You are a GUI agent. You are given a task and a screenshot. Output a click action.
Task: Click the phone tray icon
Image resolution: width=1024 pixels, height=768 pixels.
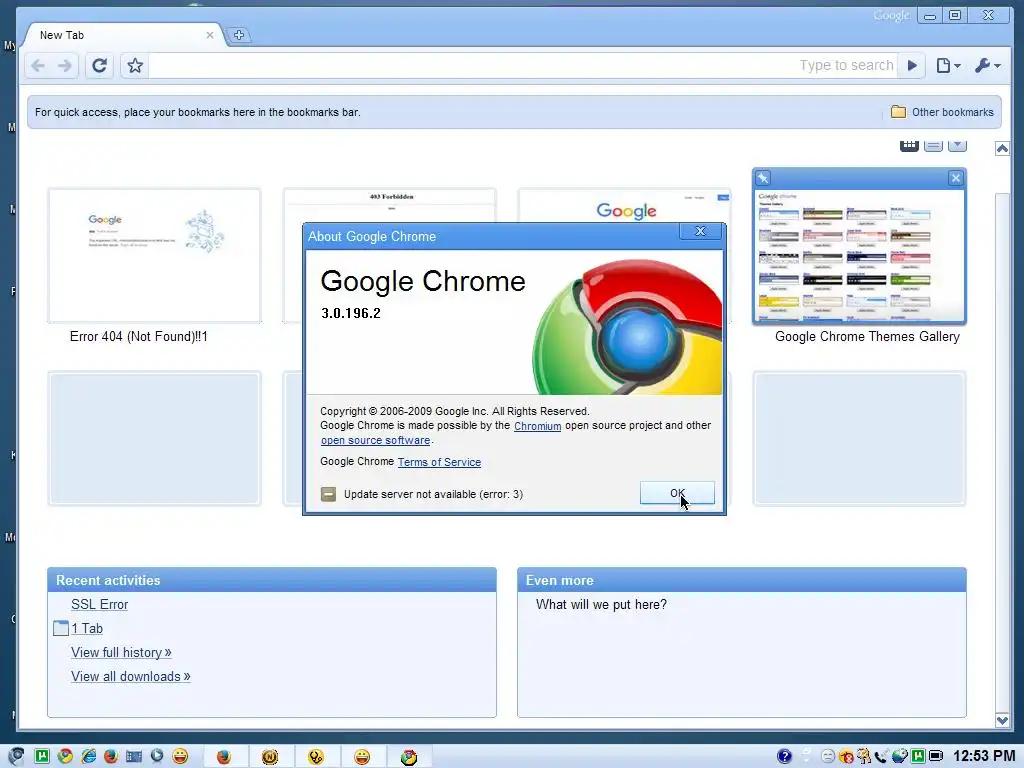tap(882, 756)
